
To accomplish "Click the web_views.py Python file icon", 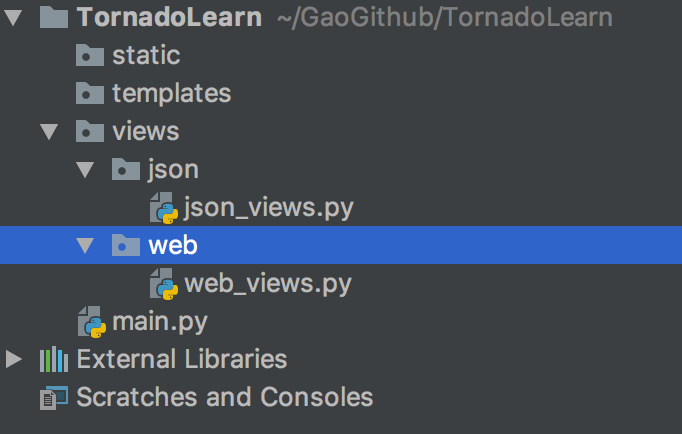I will coord(163,284).
